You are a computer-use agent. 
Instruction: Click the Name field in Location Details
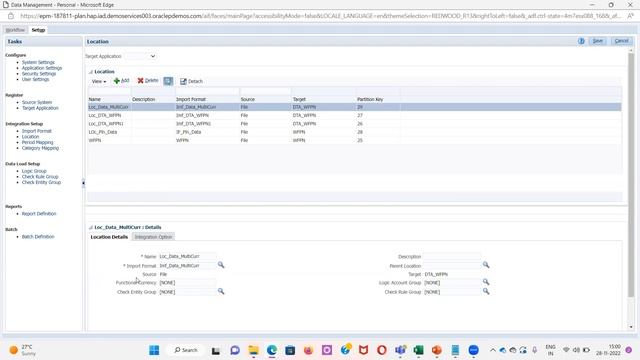click(187, 256)
